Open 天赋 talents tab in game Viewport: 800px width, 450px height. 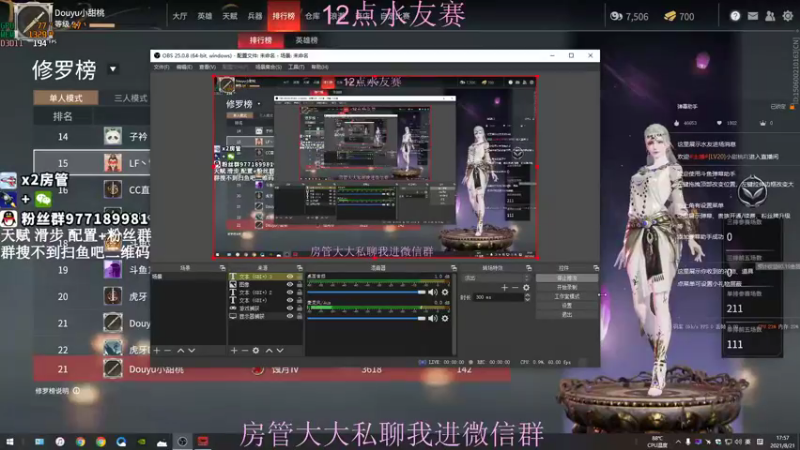tap(230, 16)
